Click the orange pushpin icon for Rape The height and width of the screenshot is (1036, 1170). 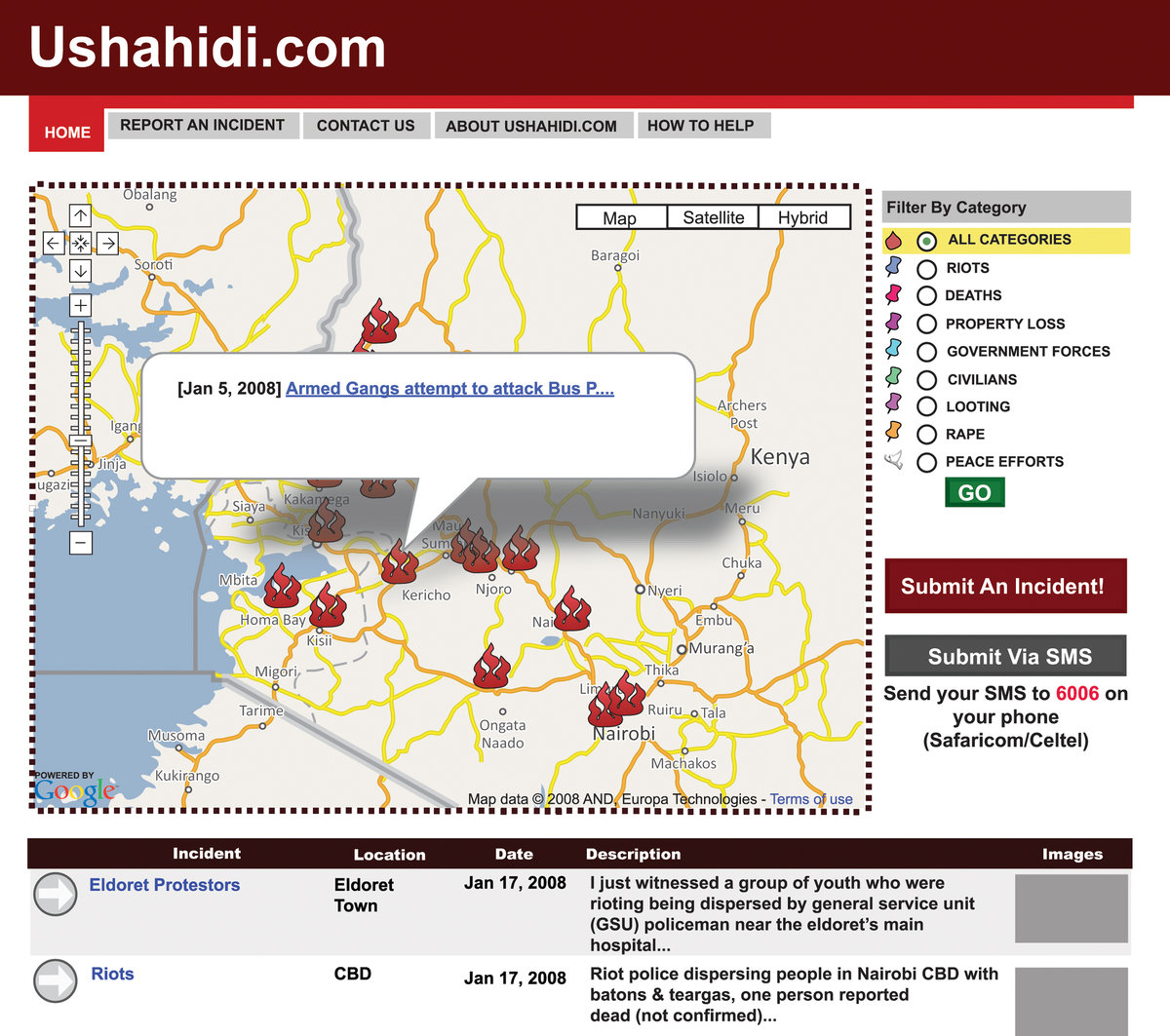coord(893,432)
